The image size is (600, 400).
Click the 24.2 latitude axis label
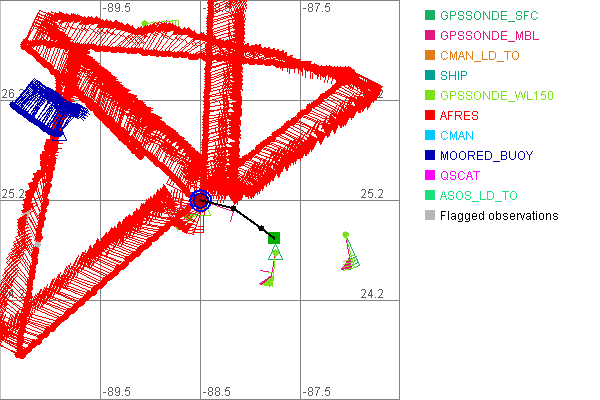[371, 294]
